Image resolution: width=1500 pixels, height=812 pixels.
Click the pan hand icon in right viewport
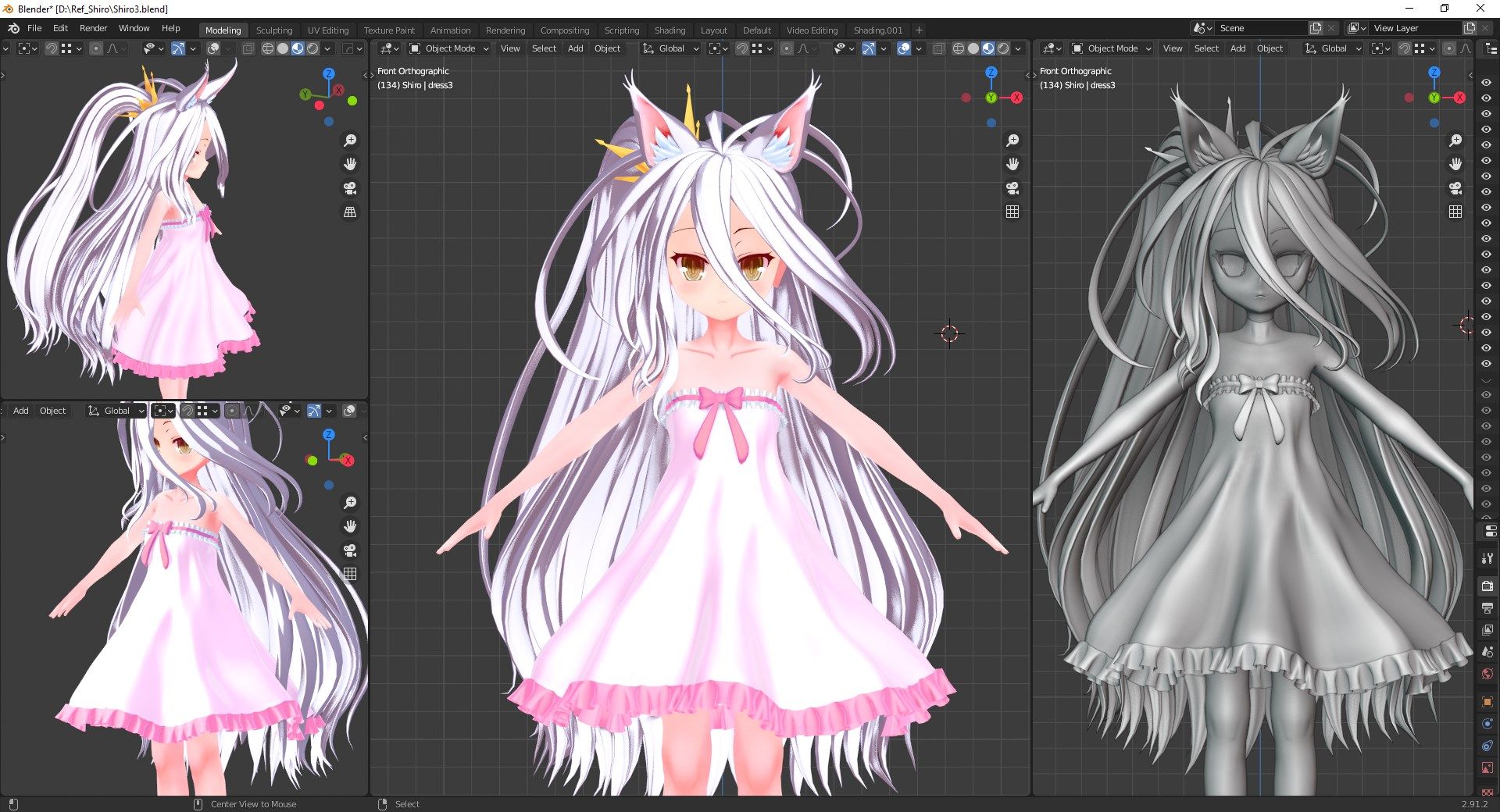(x=1455, y=164)
